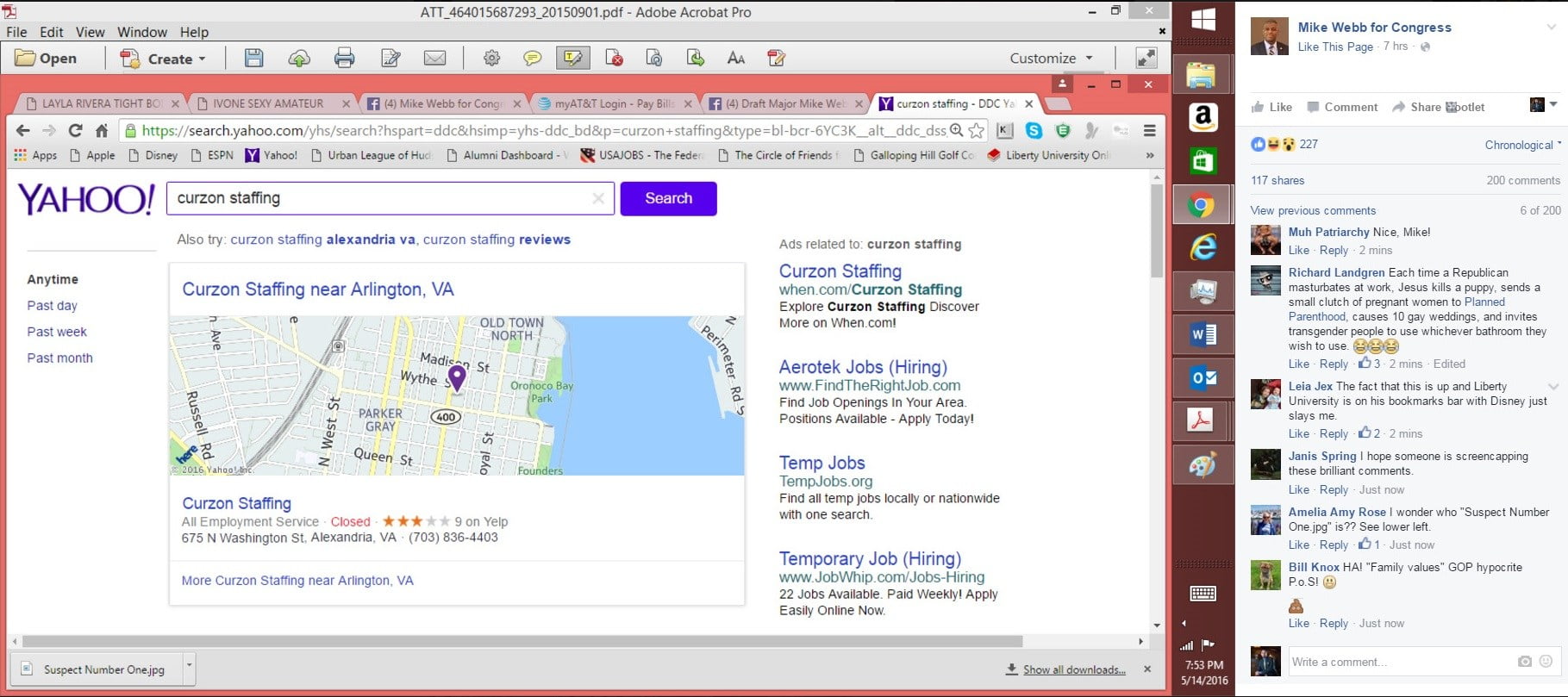The image size is (1568, 697).
Task: Open the File menu
Action: pyautogui.click(x=16, y=32)
